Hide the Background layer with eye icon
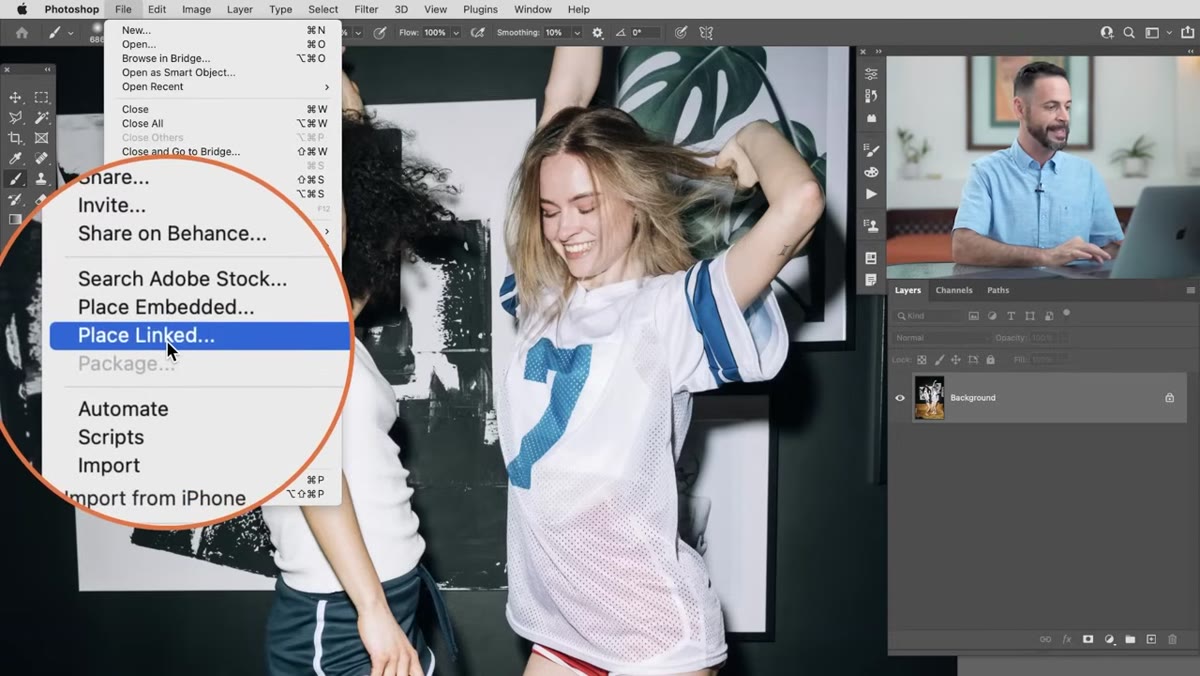The width and height of the screenshot is (1200, 676). coord(900,398)
